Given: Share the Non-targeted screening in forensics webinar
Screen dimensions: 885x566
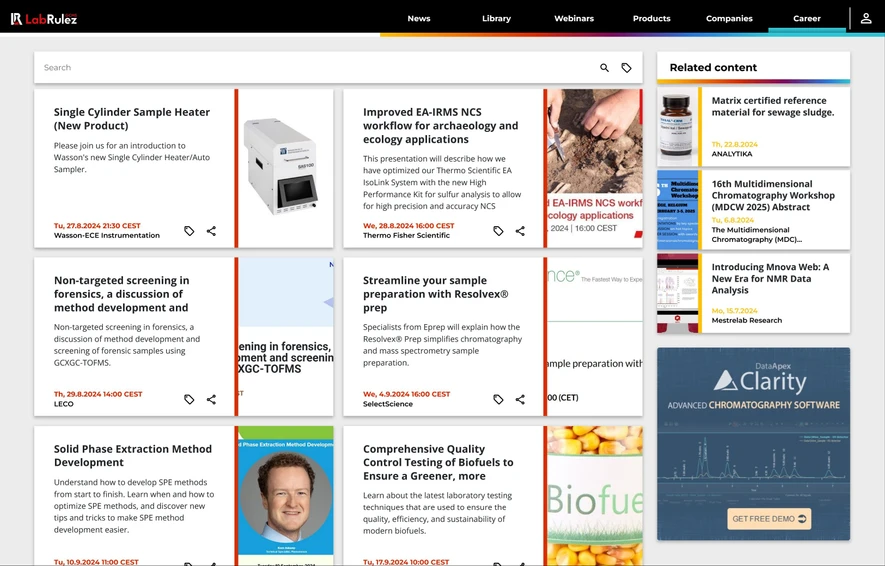Looking at the screenshot, I should click(211, 400).
